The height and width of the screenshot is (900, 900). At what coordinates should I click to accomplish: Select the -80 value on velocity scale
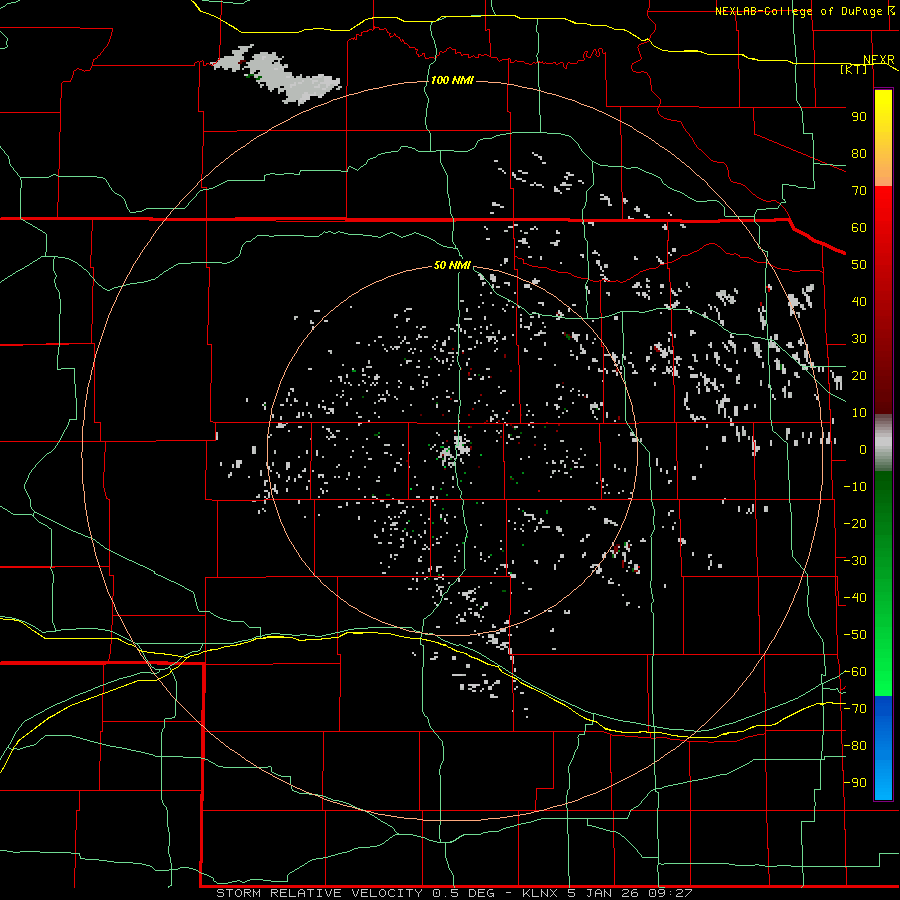(x=855, y=746)
